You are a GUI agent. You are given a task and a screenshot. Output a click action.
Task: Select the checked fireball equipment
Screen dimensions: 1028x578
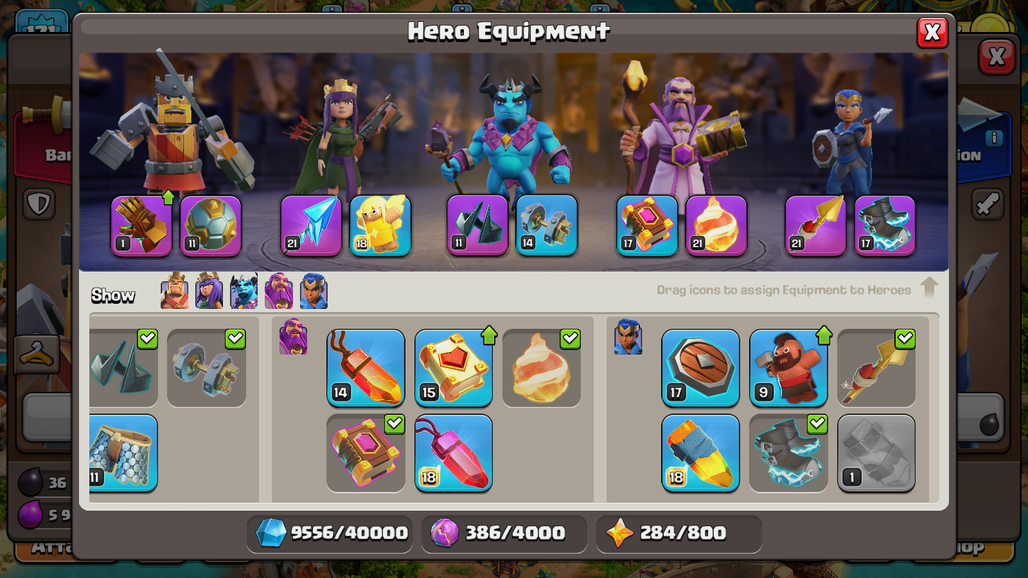[542, 368]
